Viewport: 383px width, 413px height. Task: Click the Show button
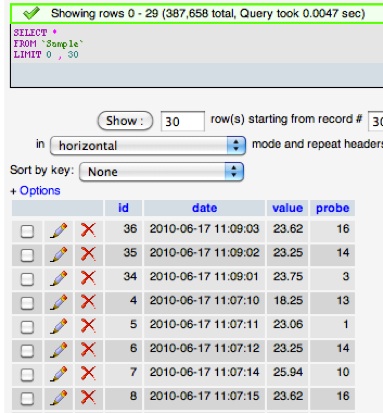[125, 121]
